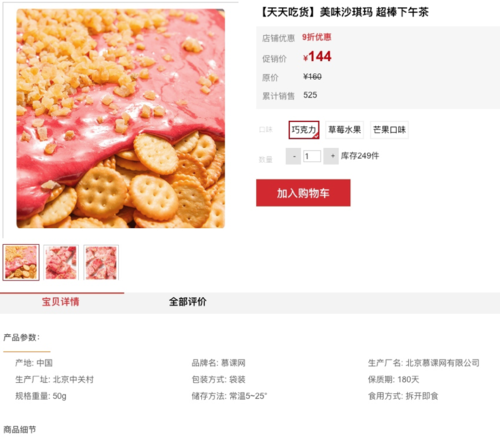Click the 库存249件 stock text
Viewport: 500px width, 439px height.
pos(360,156)
